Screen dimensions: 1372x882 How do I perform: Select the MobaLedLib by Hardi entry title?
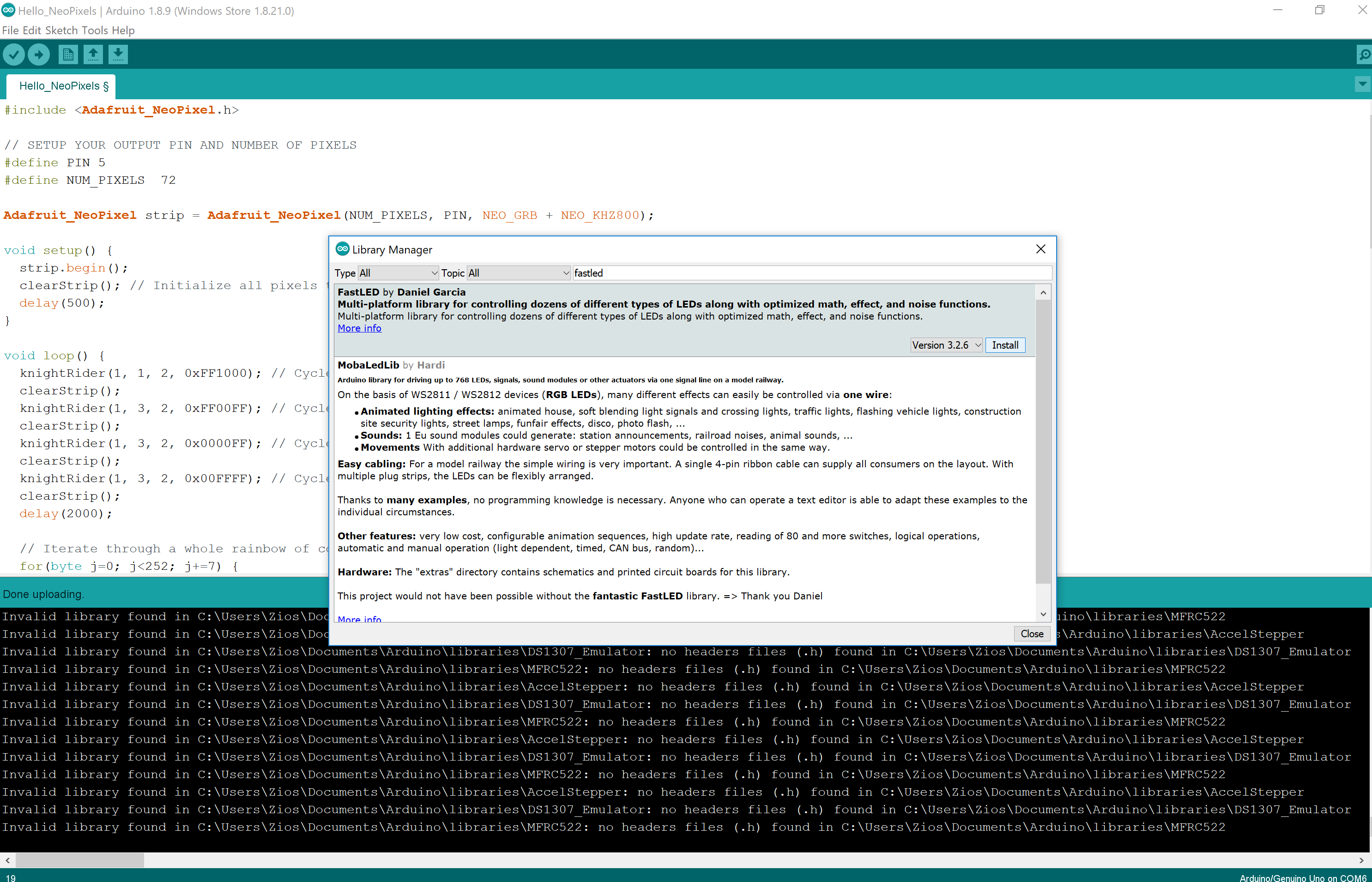tap(391, 365)
